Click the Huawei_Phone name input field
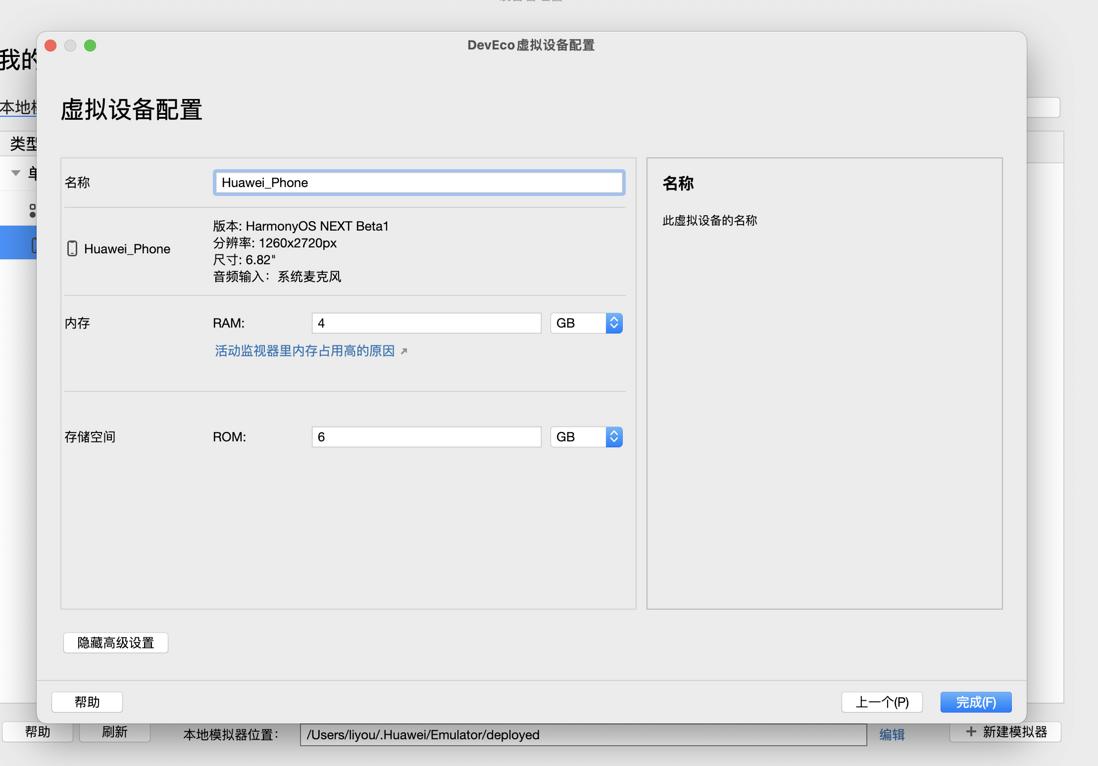 pos(419,183)
